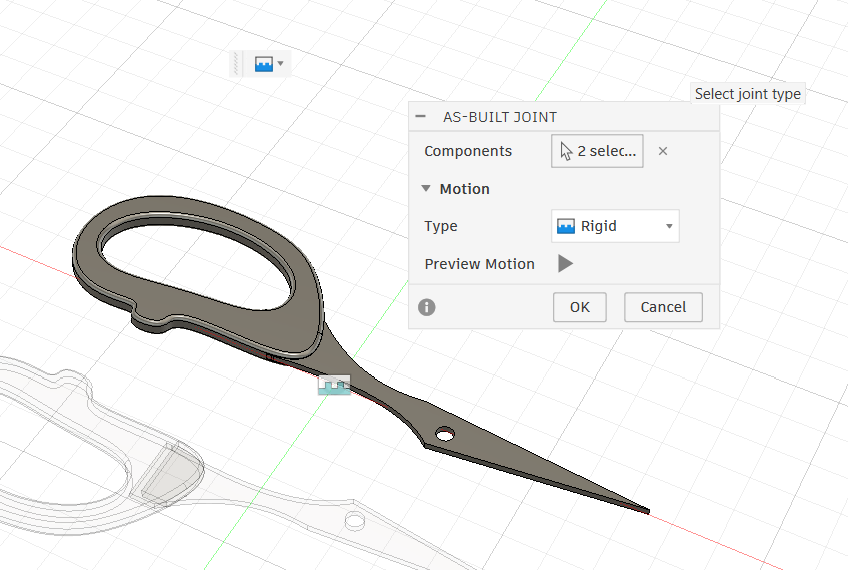Grab the floating toolbar's dotted grip handle
848x570 pixels.
237,64
